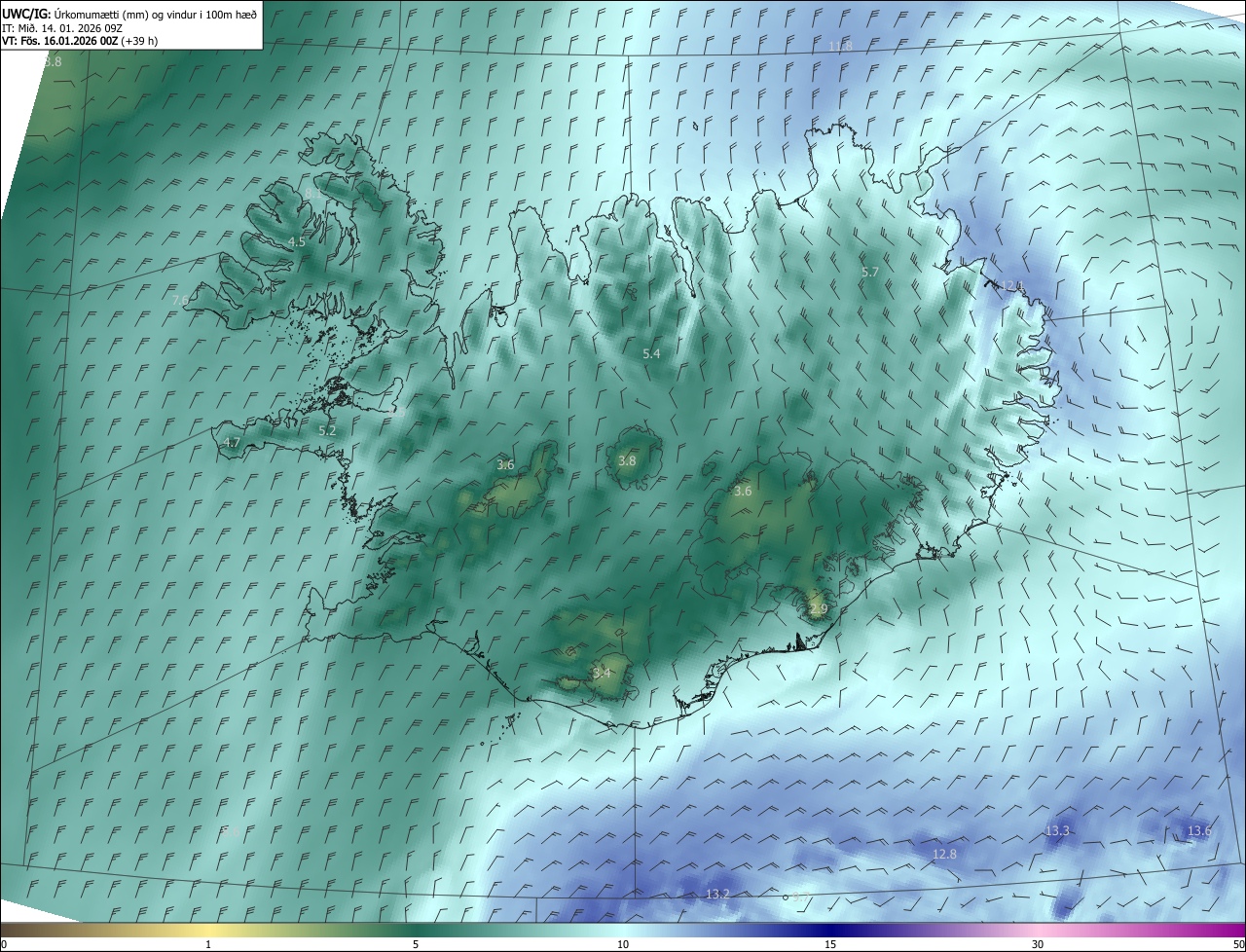Click the 5.4 value label
Image resolution: width=1246 pixels, height=952 pixels.
click(x=651, y=354)
